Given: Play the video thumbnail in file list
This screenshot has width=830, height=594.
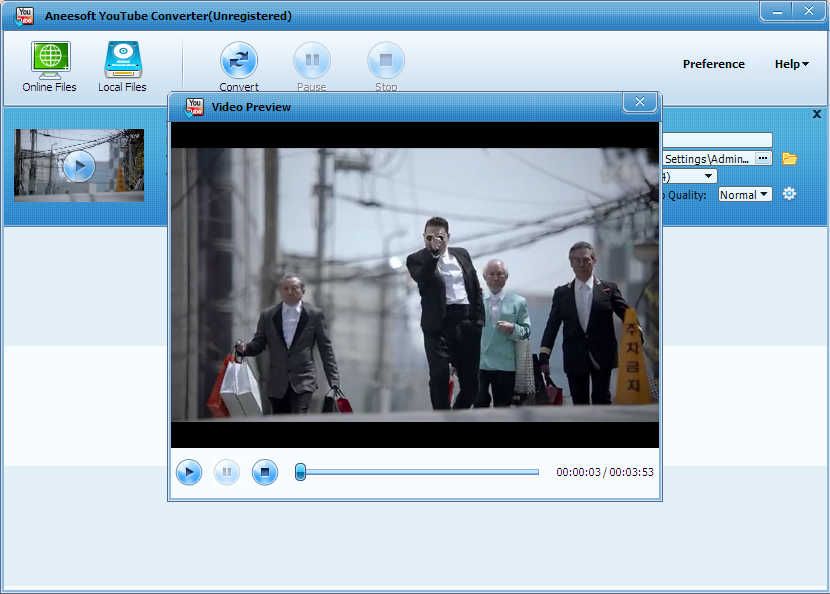Looking at the screenshot, I should pyautogui.click(x=79, y=166).
